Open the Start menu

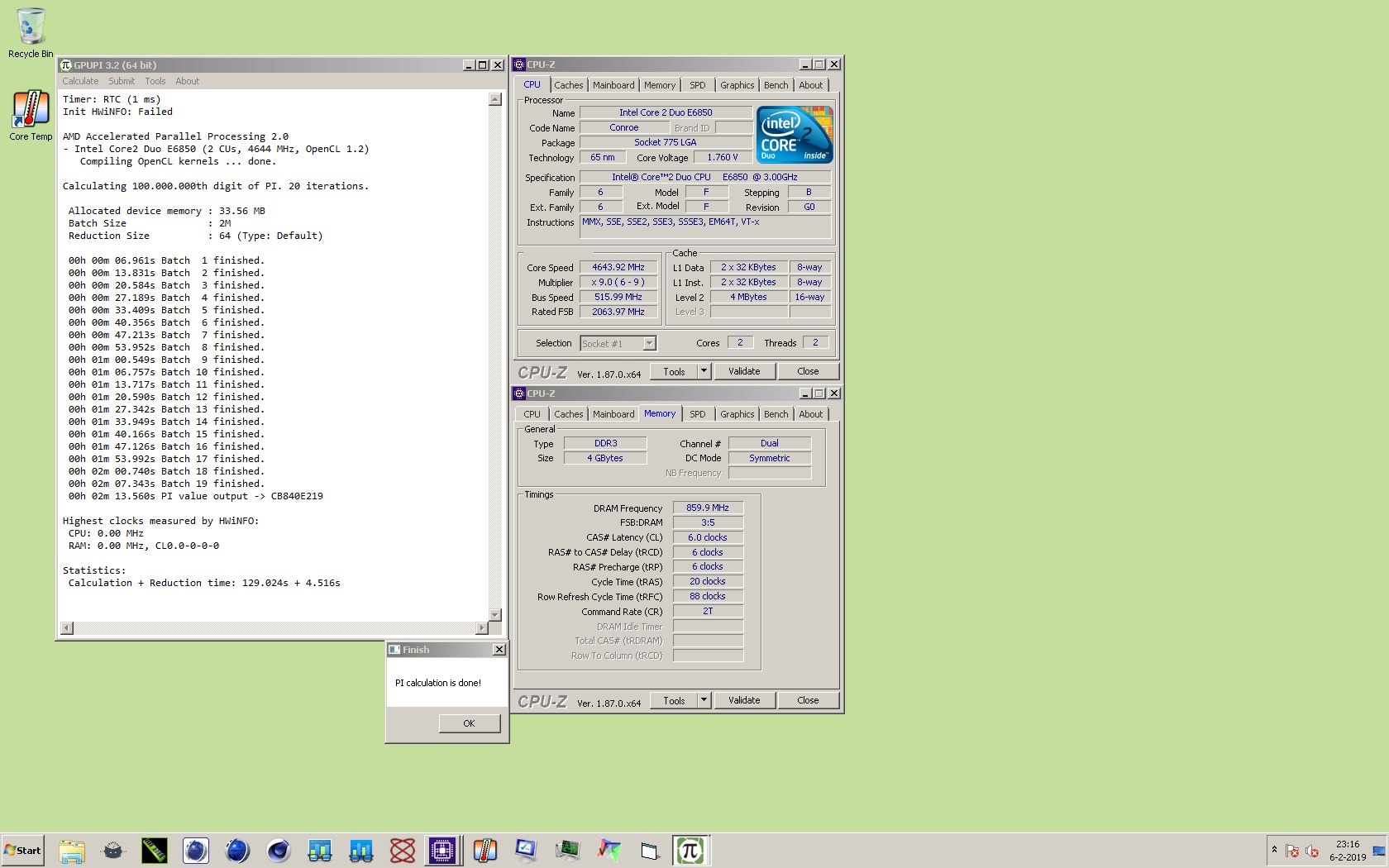pos(23,850)
